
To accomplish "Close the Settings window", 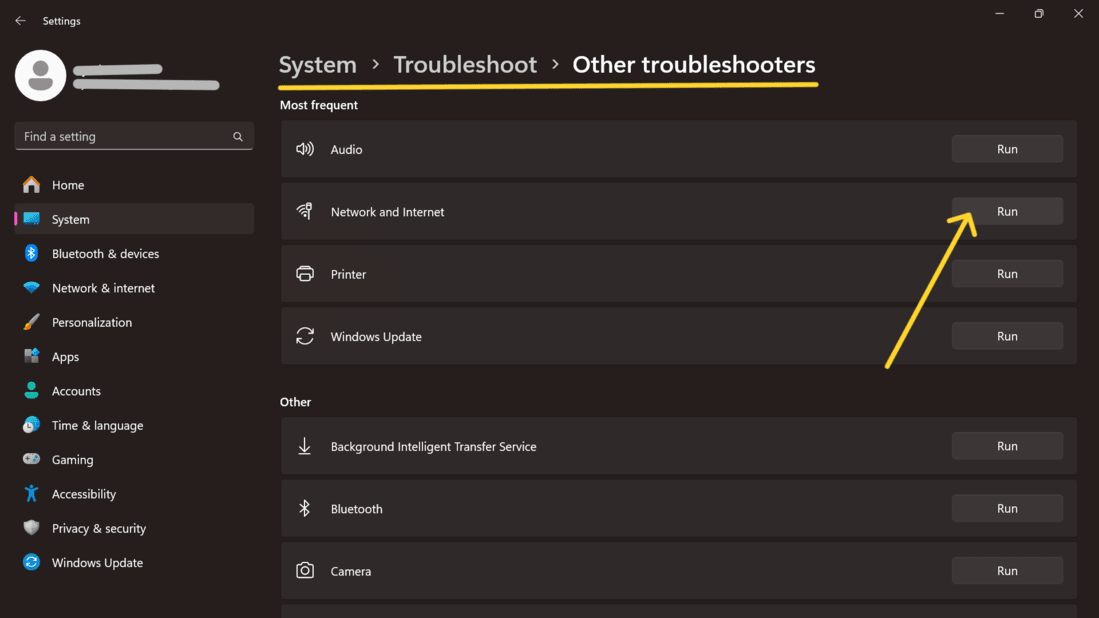I will (x=1079, y=13).
